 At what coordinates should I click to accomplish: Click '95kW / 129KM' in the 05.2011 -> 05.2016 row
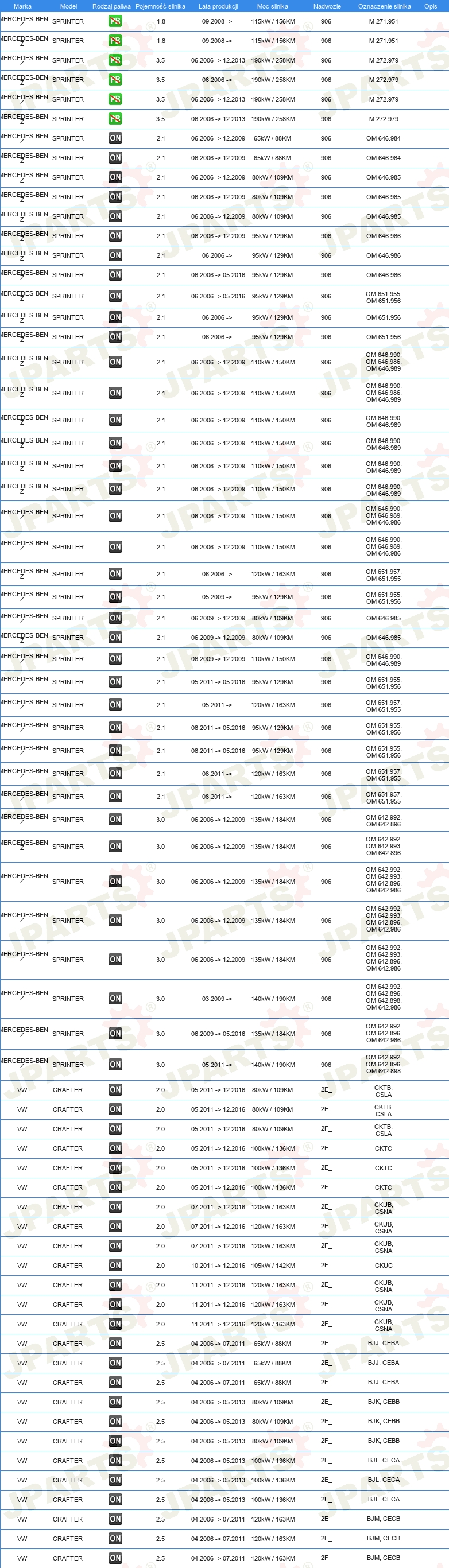[x=272, y=682]
